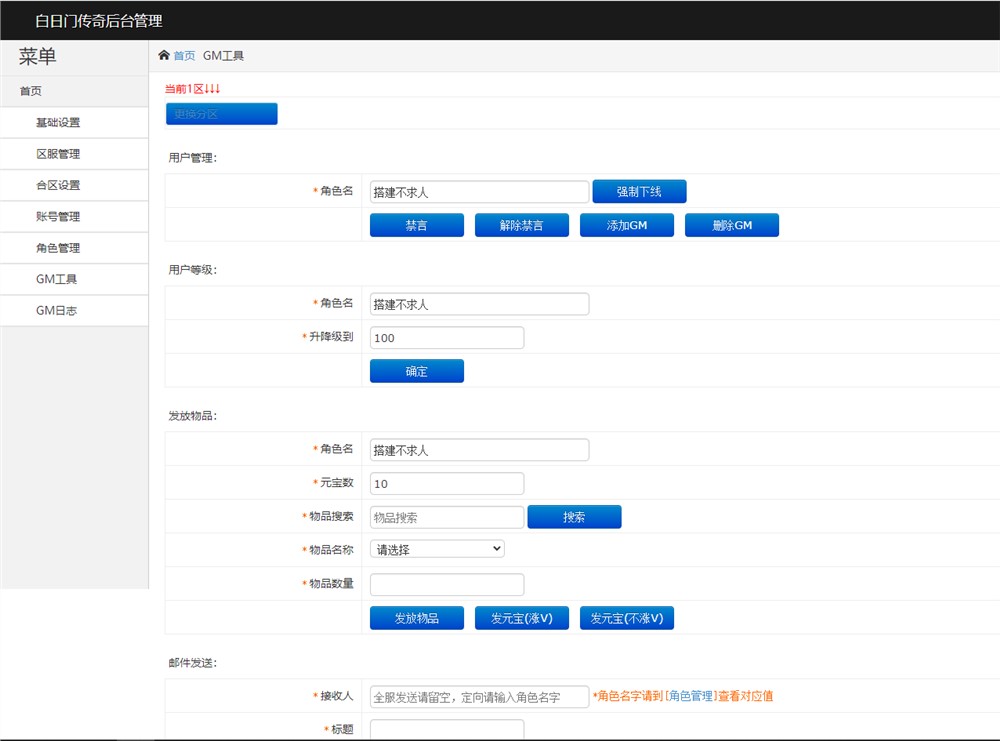Open 基础设置 in sidebar menu
This screenshot has width=1000, height=741.
click(58, 123)
